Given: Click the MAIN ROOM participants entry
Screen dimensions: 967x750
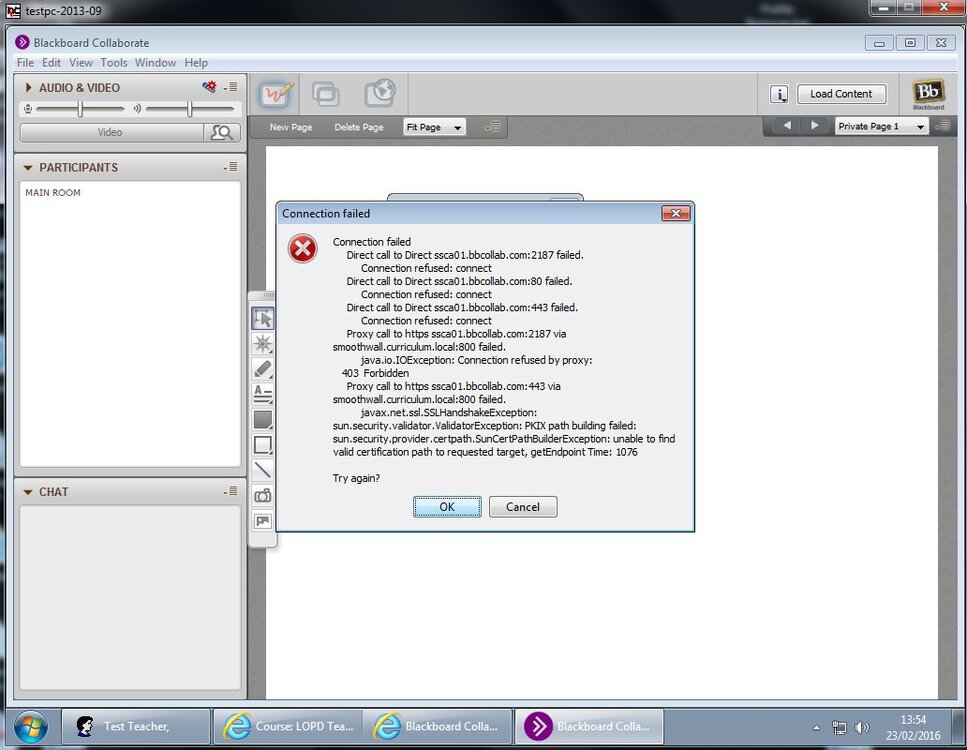Looking at the screenshot, I should pos(53,192).
